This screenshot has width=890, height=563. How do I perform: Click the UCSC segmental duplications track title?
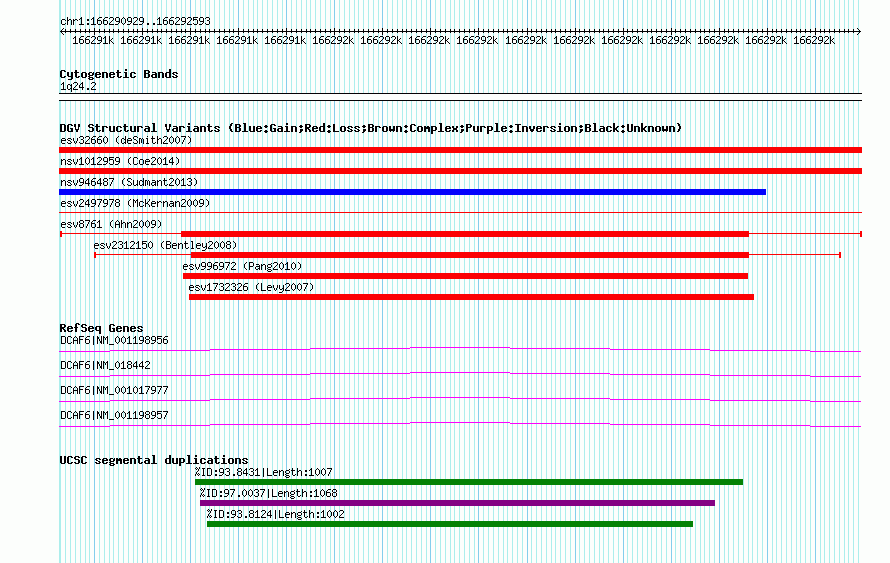(154, 460)
